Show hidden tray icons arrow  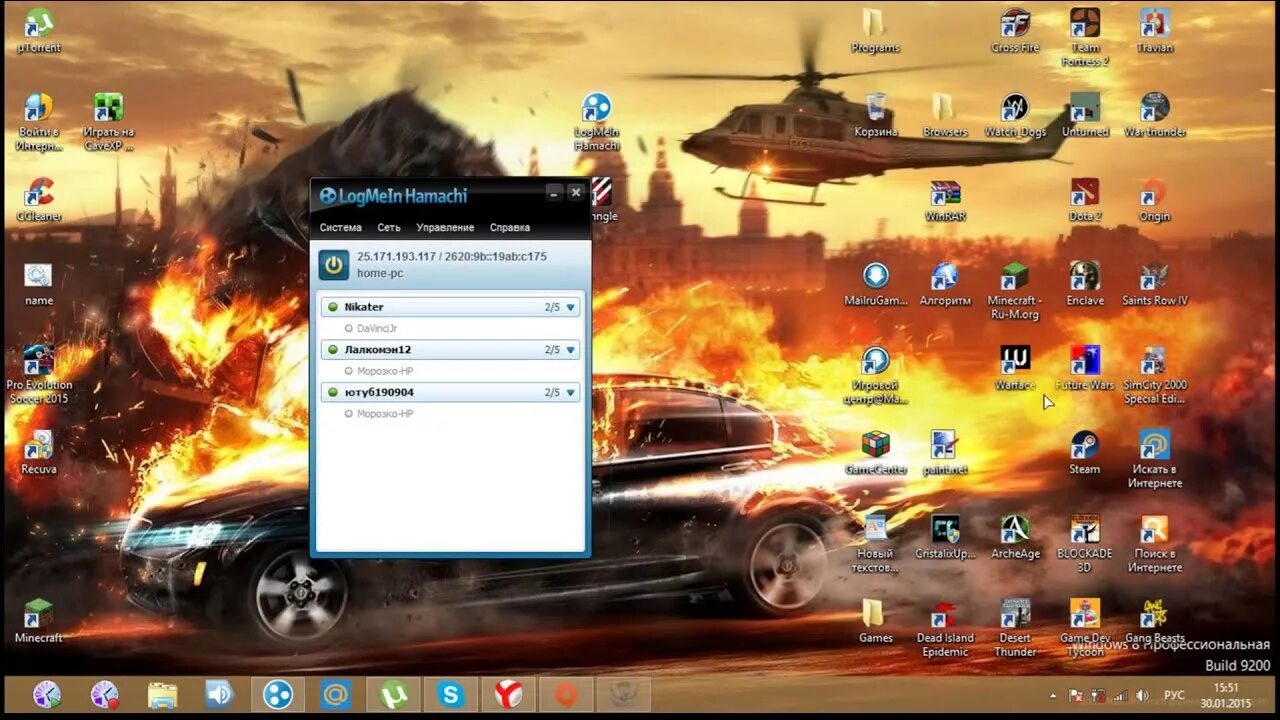point(1052,695)
